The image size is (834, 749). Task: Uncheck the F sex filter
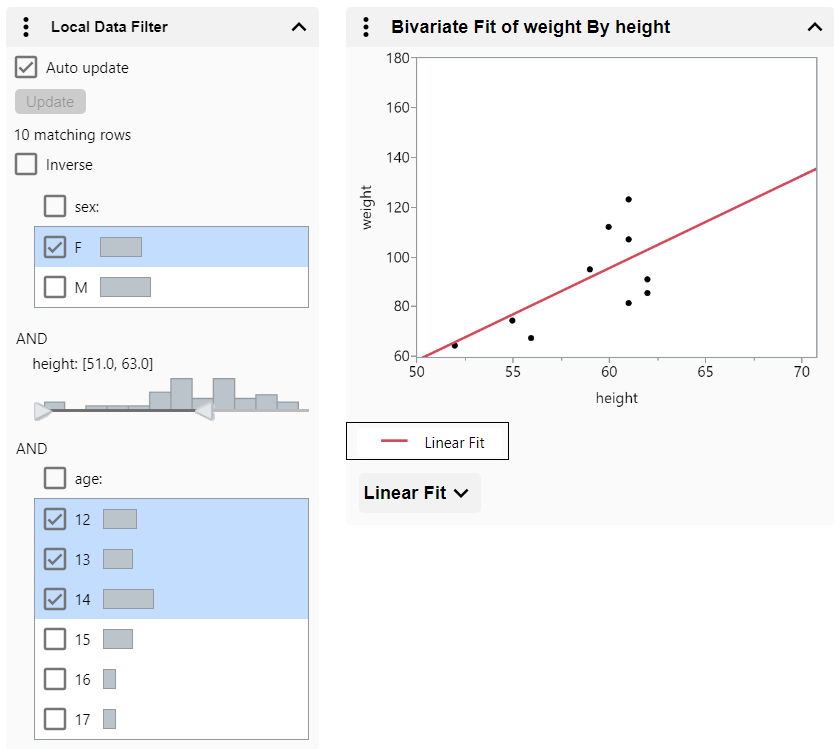(55, 246)
